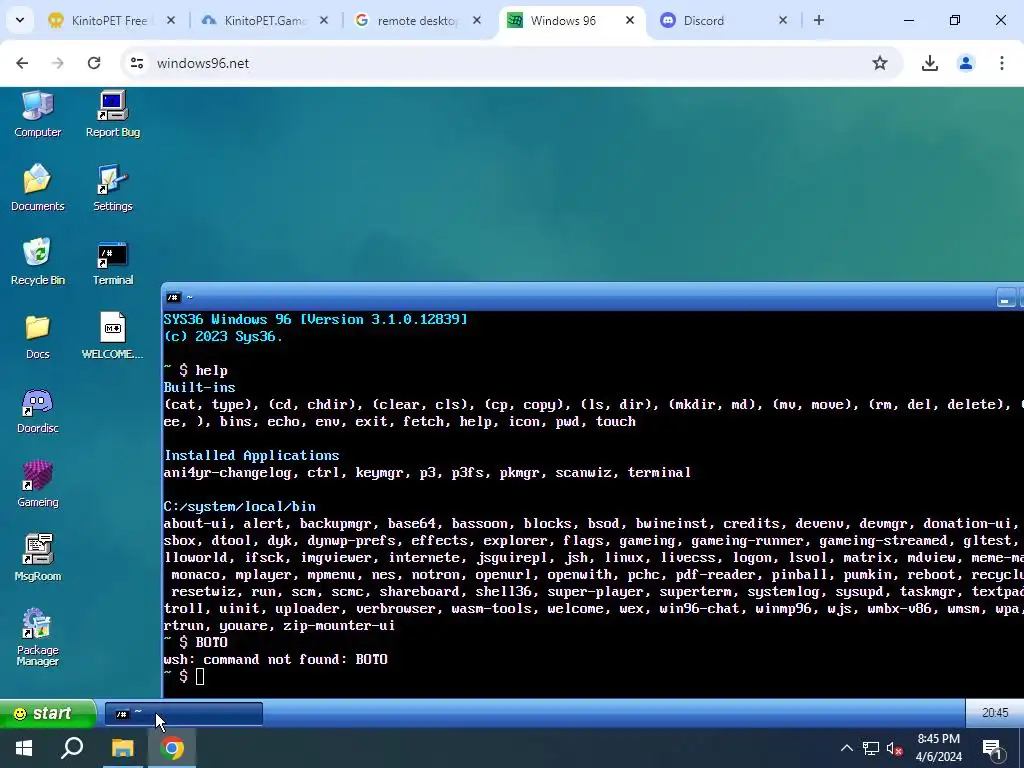1024x768 pixels.
Task: Open the Package Manager shortcut
Action: click(38, 637)
